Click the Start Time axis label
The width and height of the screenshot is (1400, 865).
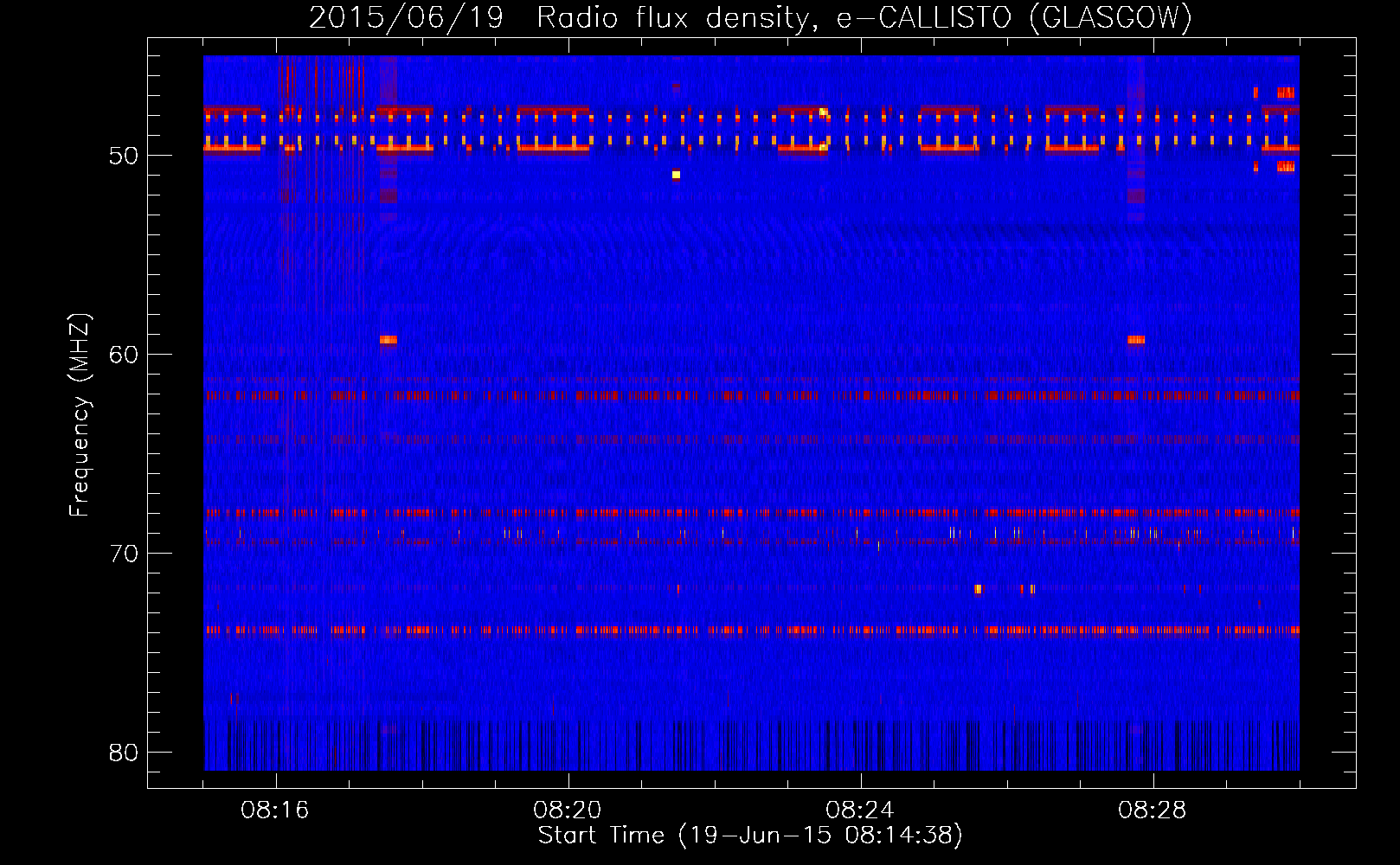pos(750,836)
